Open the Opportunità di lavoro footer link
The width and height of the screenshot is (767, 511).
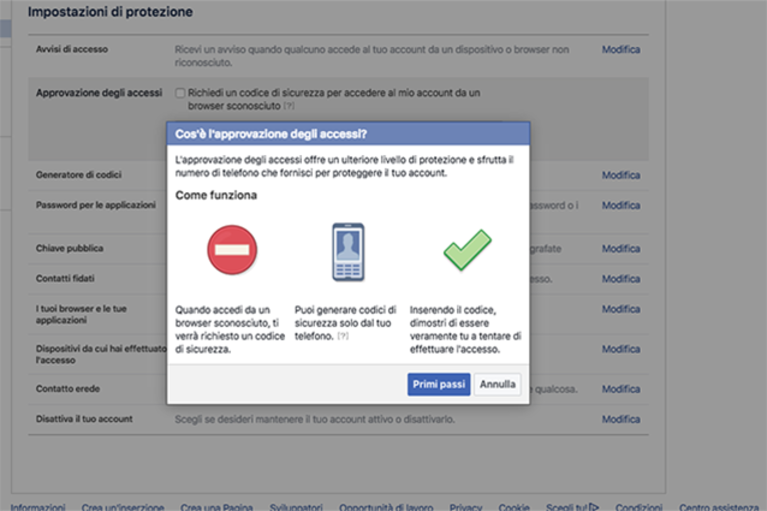(386, 507)
